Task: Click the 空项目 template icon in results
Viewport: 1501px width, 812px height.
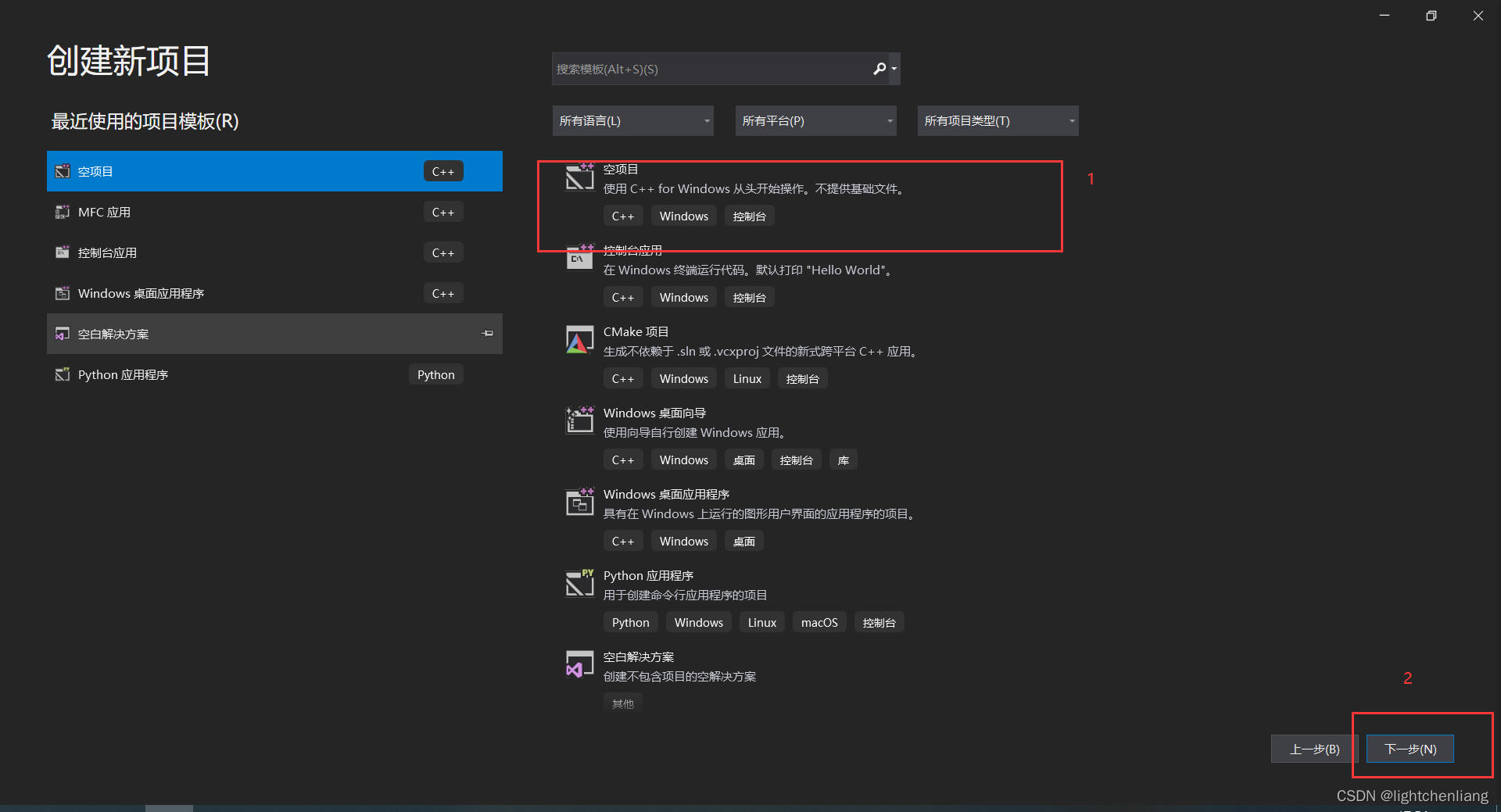Action: (580, 177)
